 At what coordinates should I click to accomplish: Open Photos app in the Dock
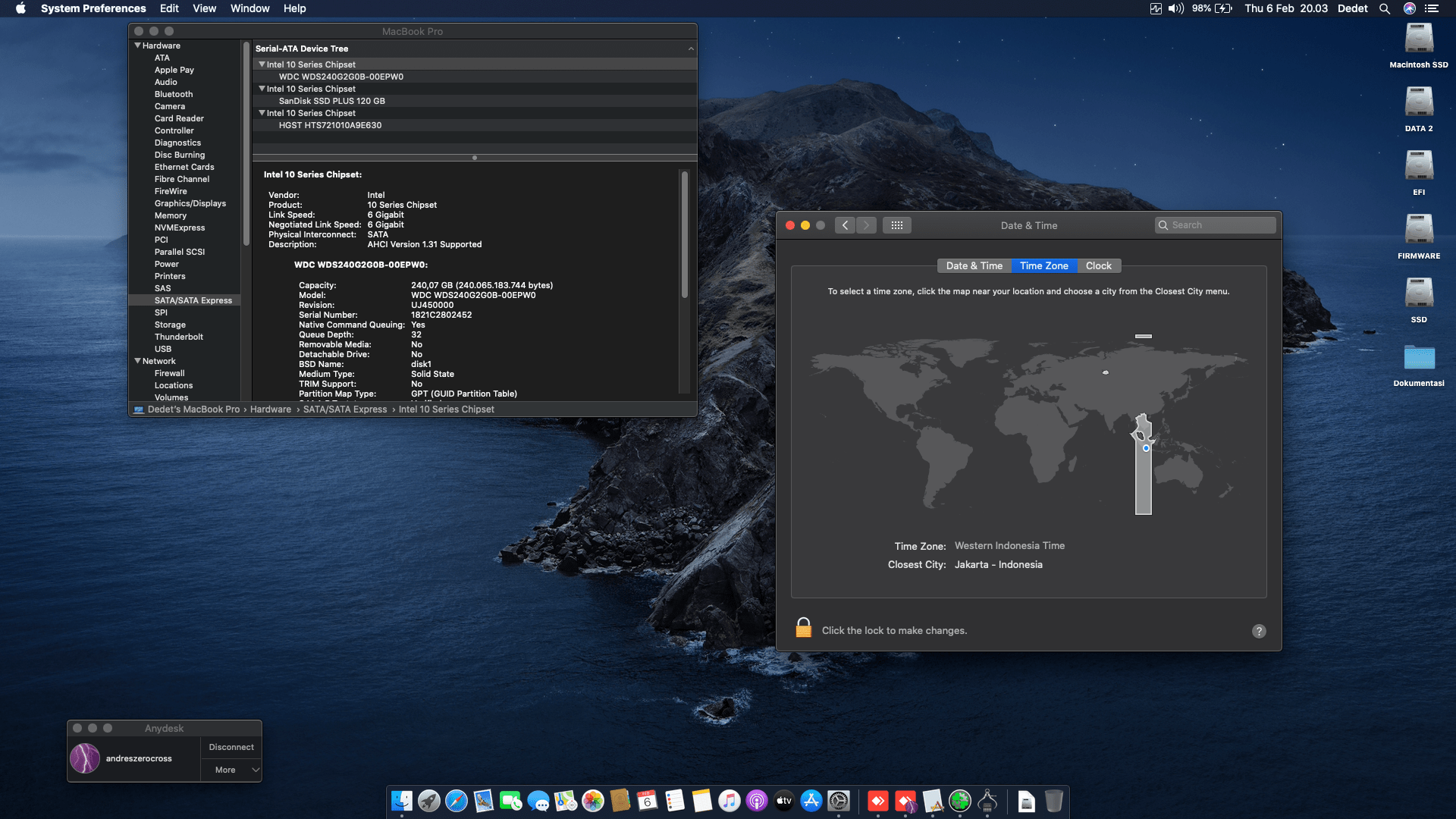(593, 801)
